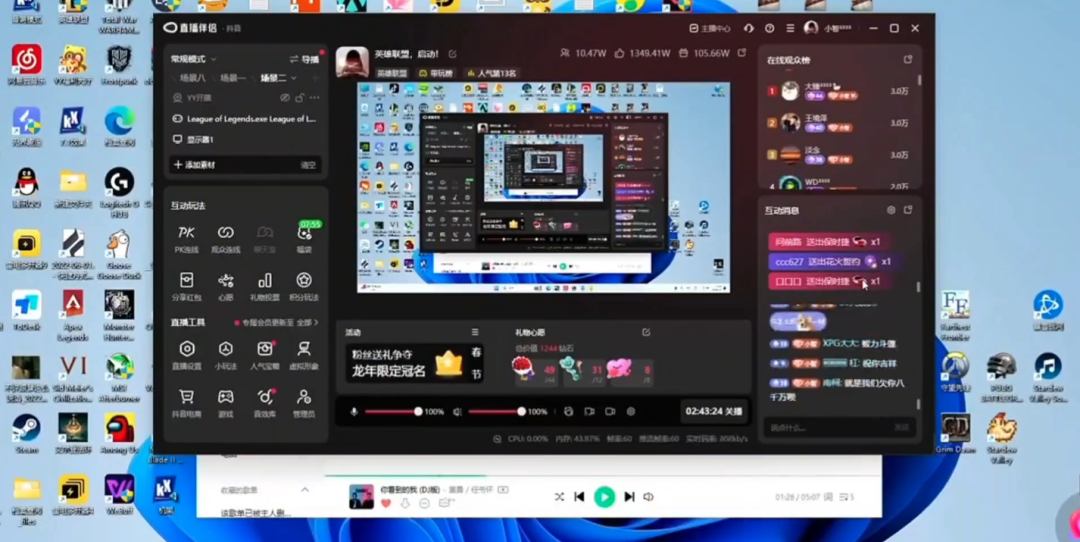
Task: Open 分享红包 red packet tool
Action: (186, 286)
